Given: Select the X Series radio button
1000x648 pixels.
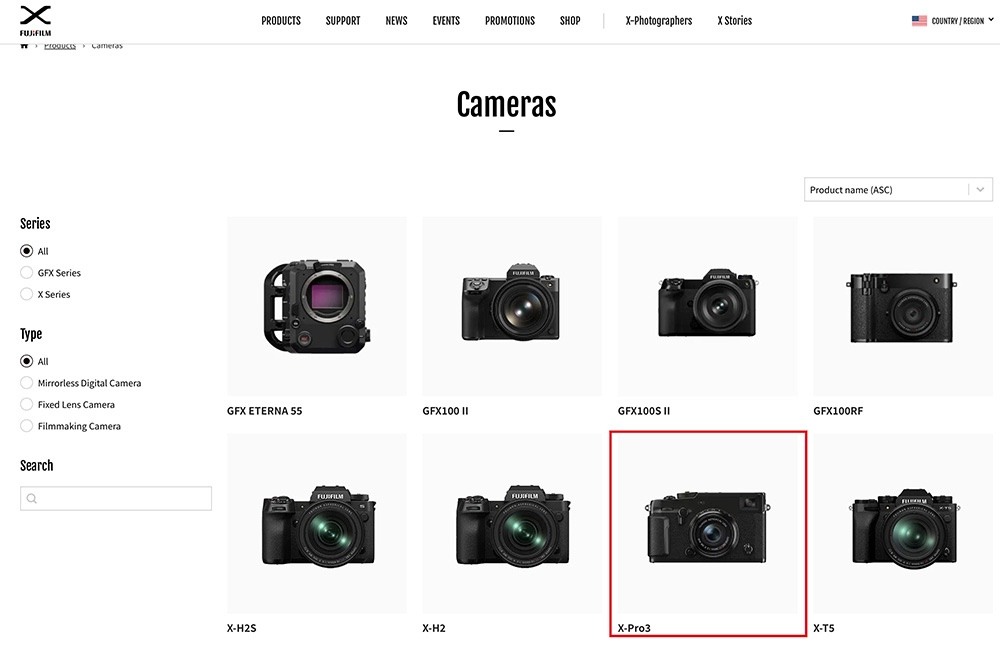Looking at the screenshot, I should (26, 294).
